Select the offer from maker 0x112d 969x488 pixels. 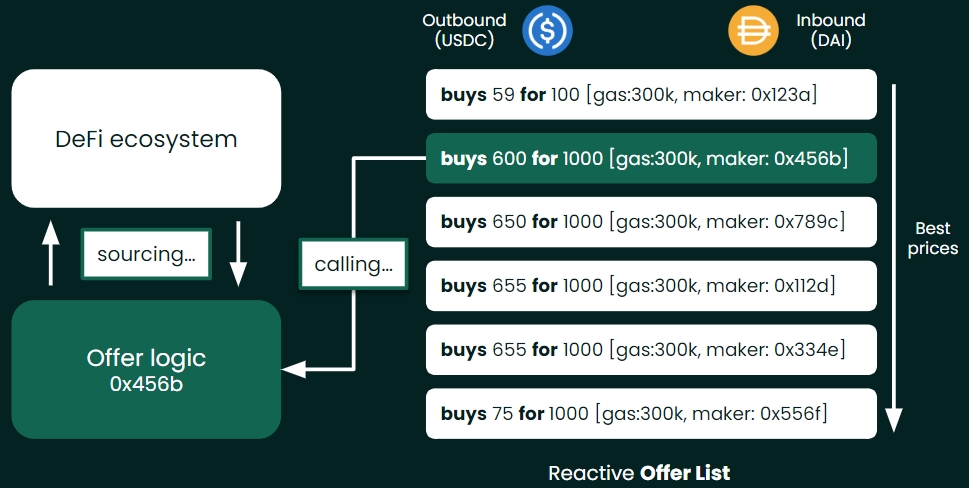tap(651, 286)
